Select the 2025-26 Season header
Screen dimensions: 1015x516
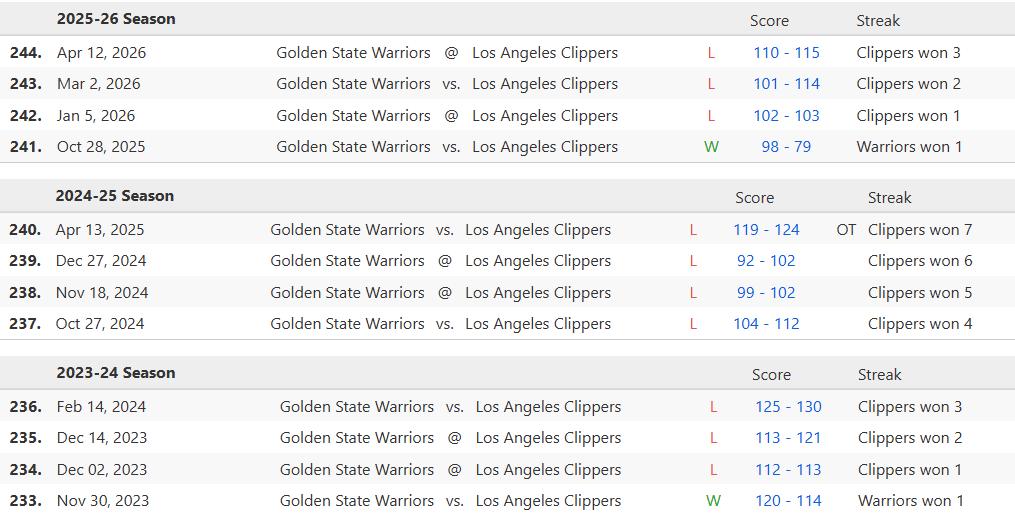[116, 19]
